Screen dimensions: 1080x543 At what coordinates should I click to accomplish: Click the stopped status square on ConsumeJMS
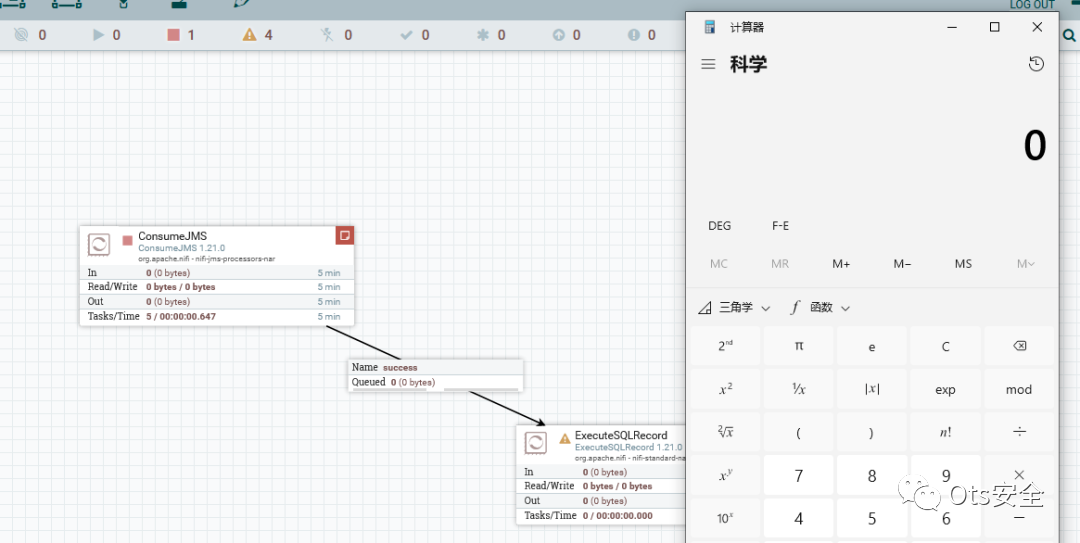click(x=127, y=240)
